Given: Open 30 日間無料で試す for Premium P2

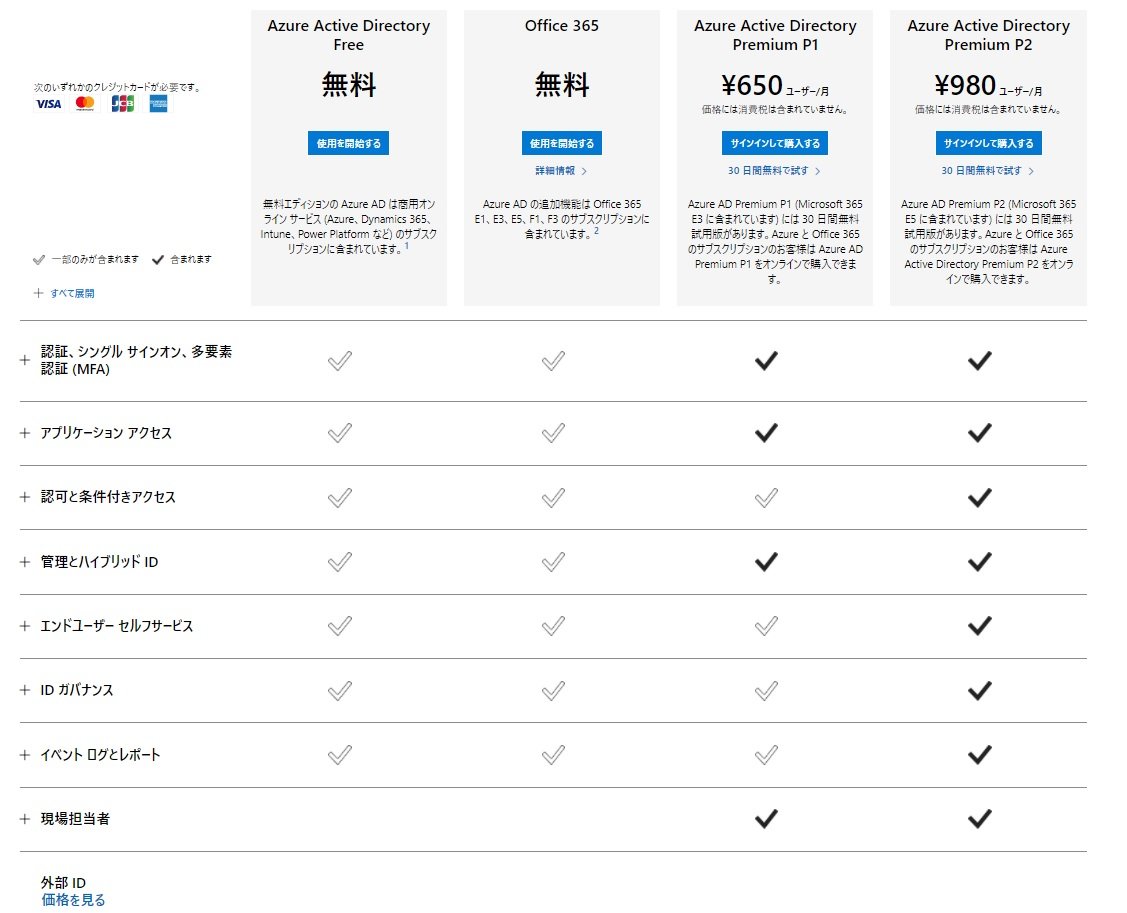Looking at the screenshot, I should [x=988, y=171].
